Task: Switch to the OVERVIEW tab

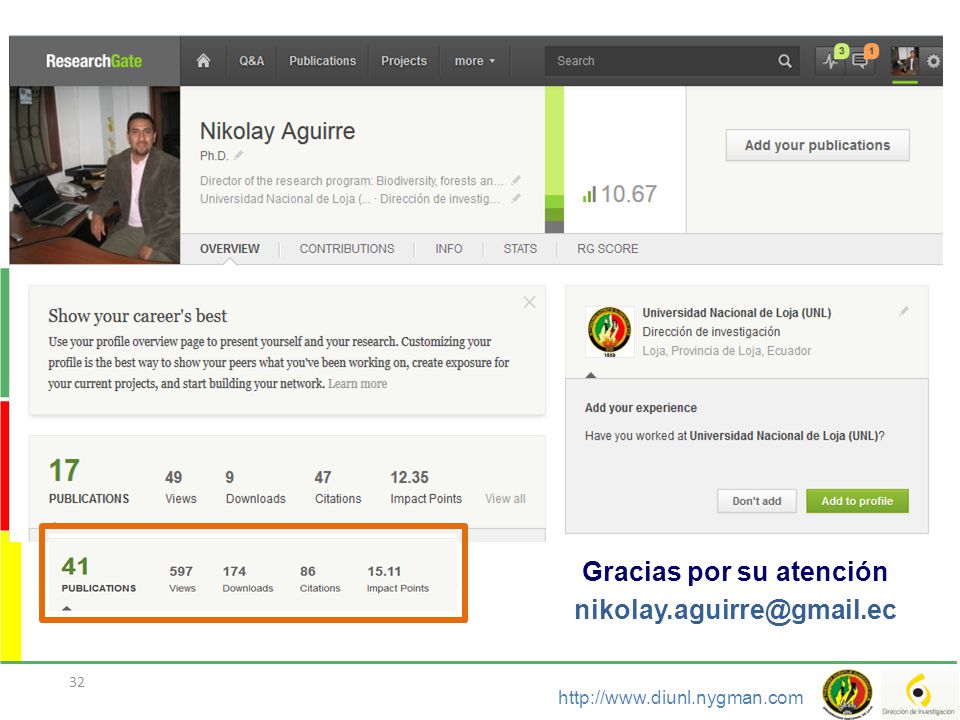Action: 230,249
